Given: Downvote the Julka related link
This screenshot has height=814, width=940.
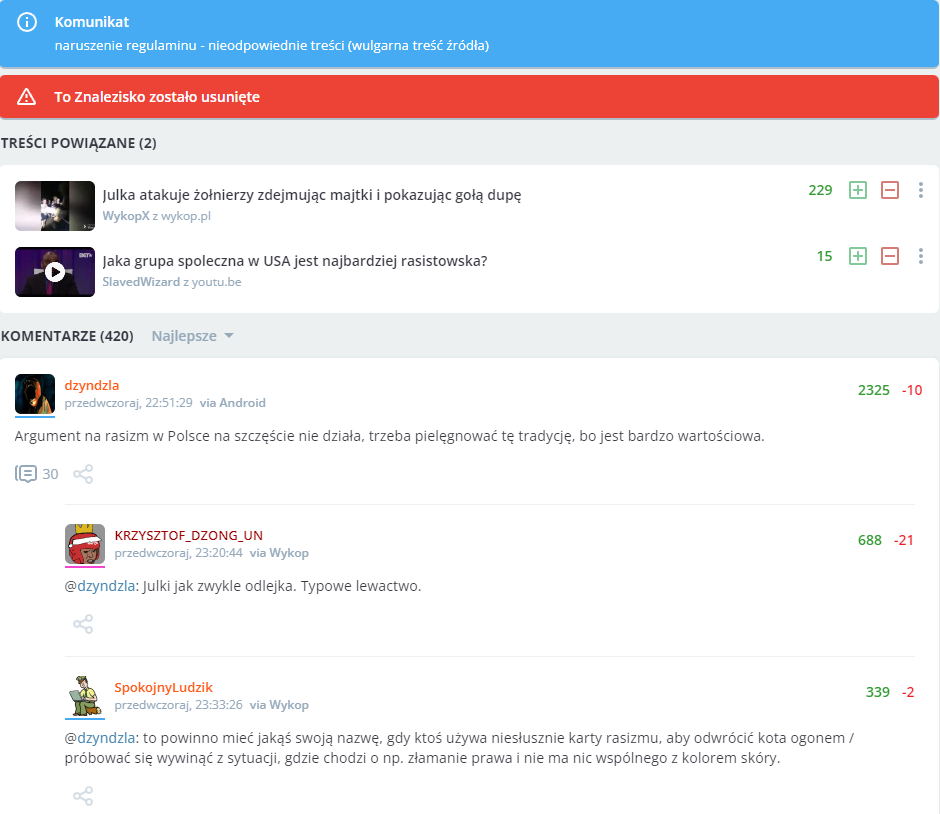Looking at the screenshot, I should [x=890, y=190].
